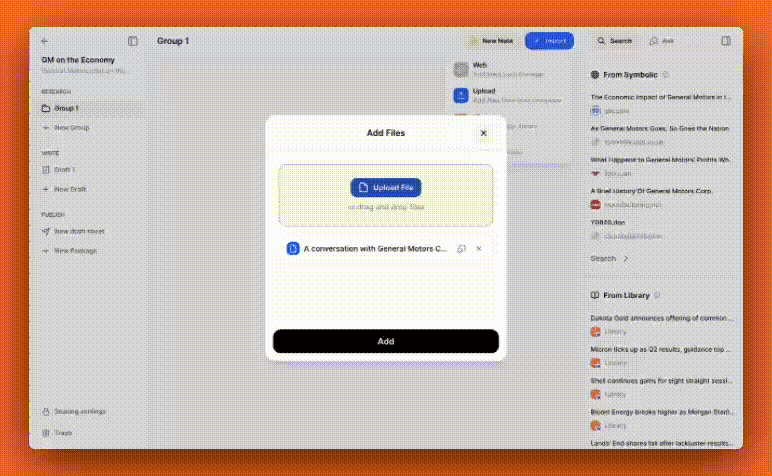Image resolution: width=772 pixels, height=476 pixels.
Task: Open 'A Brief History Of General Motors Corp.'
Action: tap(652, 191)
